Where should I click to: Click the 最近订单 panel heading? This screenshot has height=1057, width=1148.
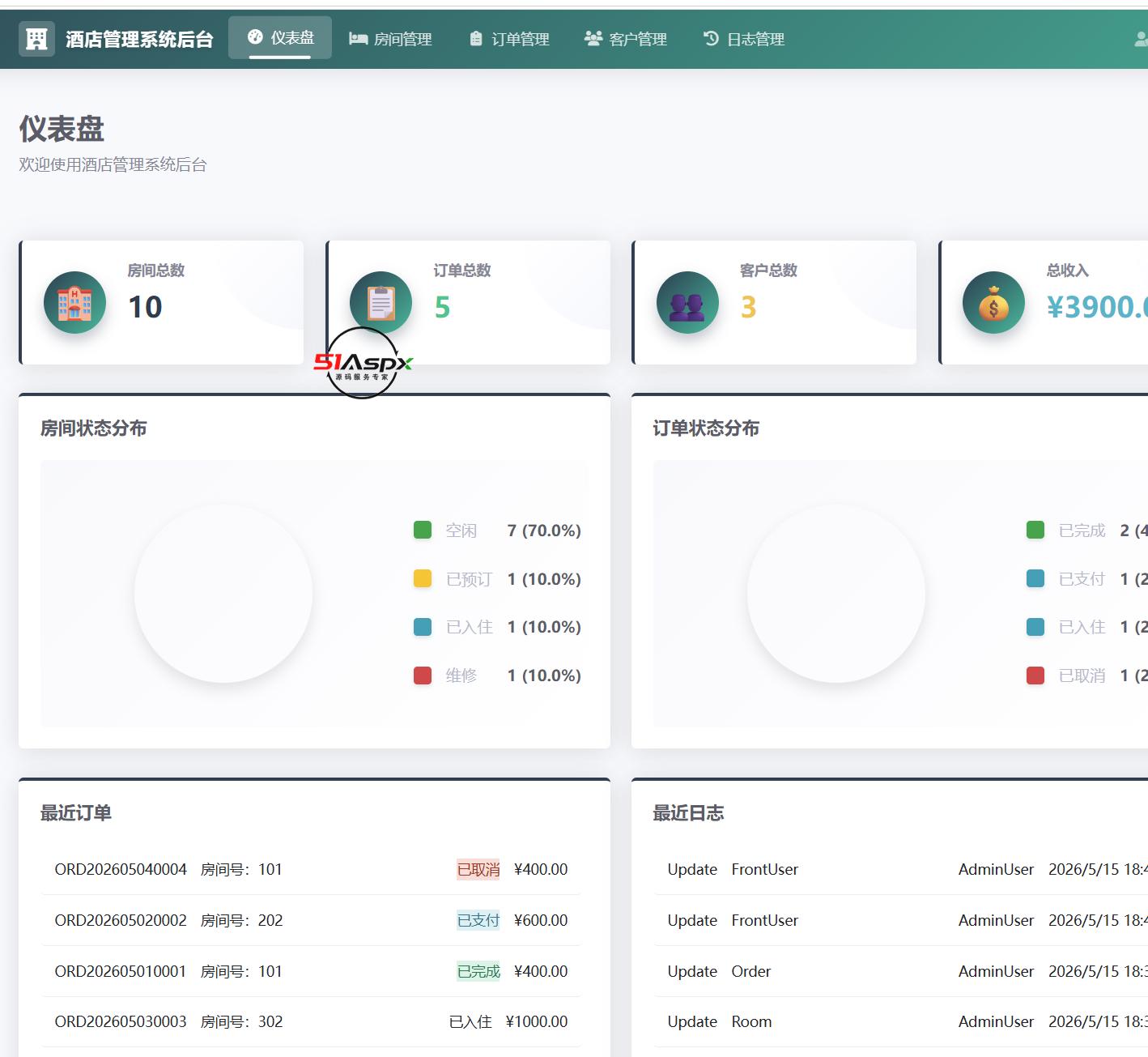[x=76, y=813]
